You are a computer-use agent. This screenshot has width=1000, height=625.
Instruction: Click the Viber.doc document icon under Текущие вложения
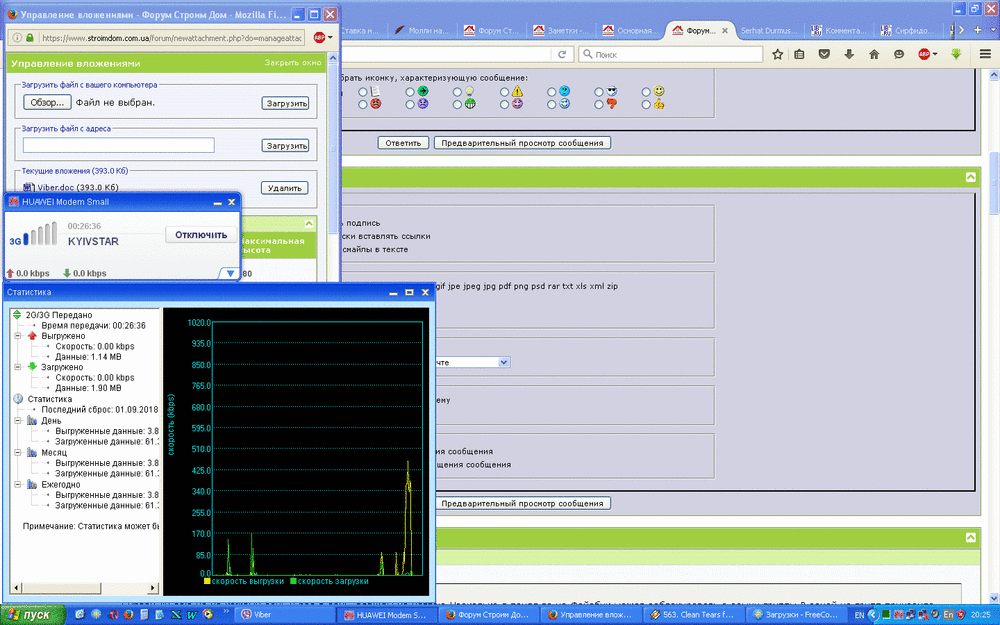pos(29,187)
